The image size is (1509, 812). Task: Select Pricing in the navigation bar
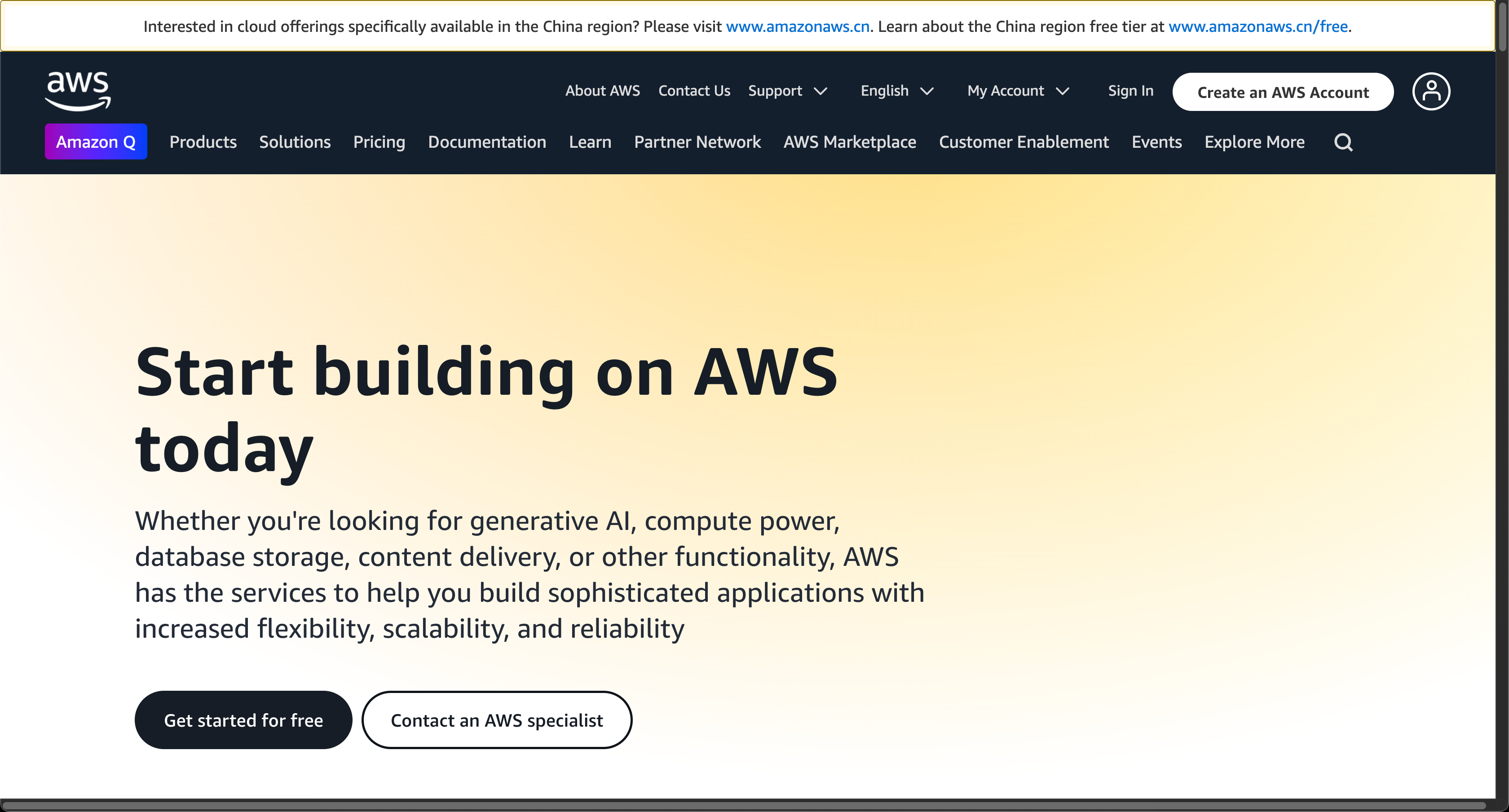tap(379, 142)
